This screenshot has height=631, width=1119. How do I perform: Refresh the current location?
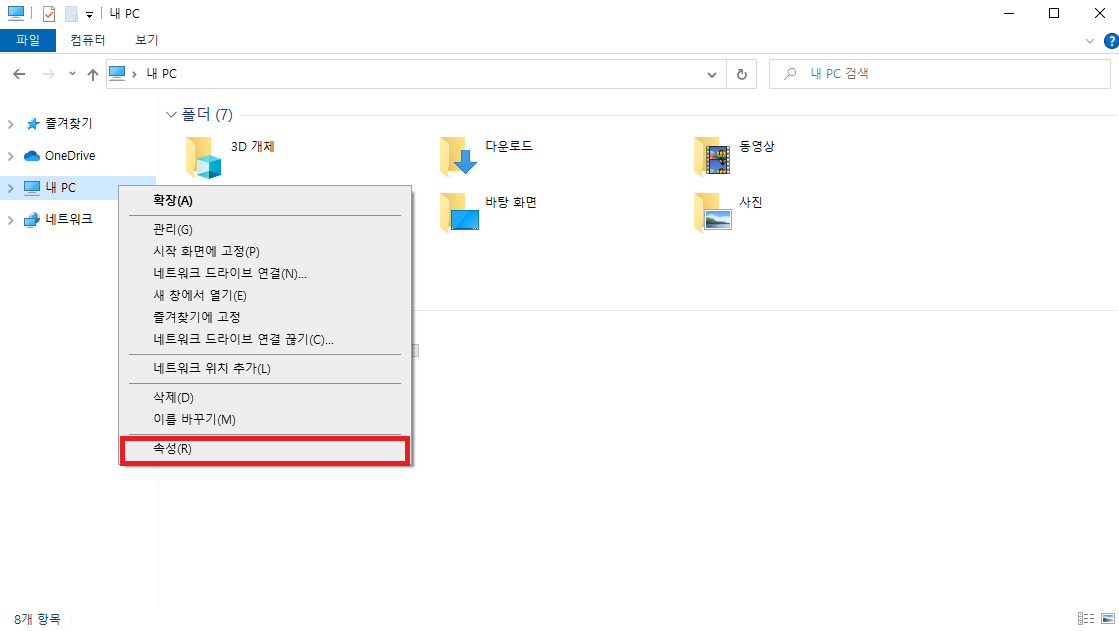(741, 74)
